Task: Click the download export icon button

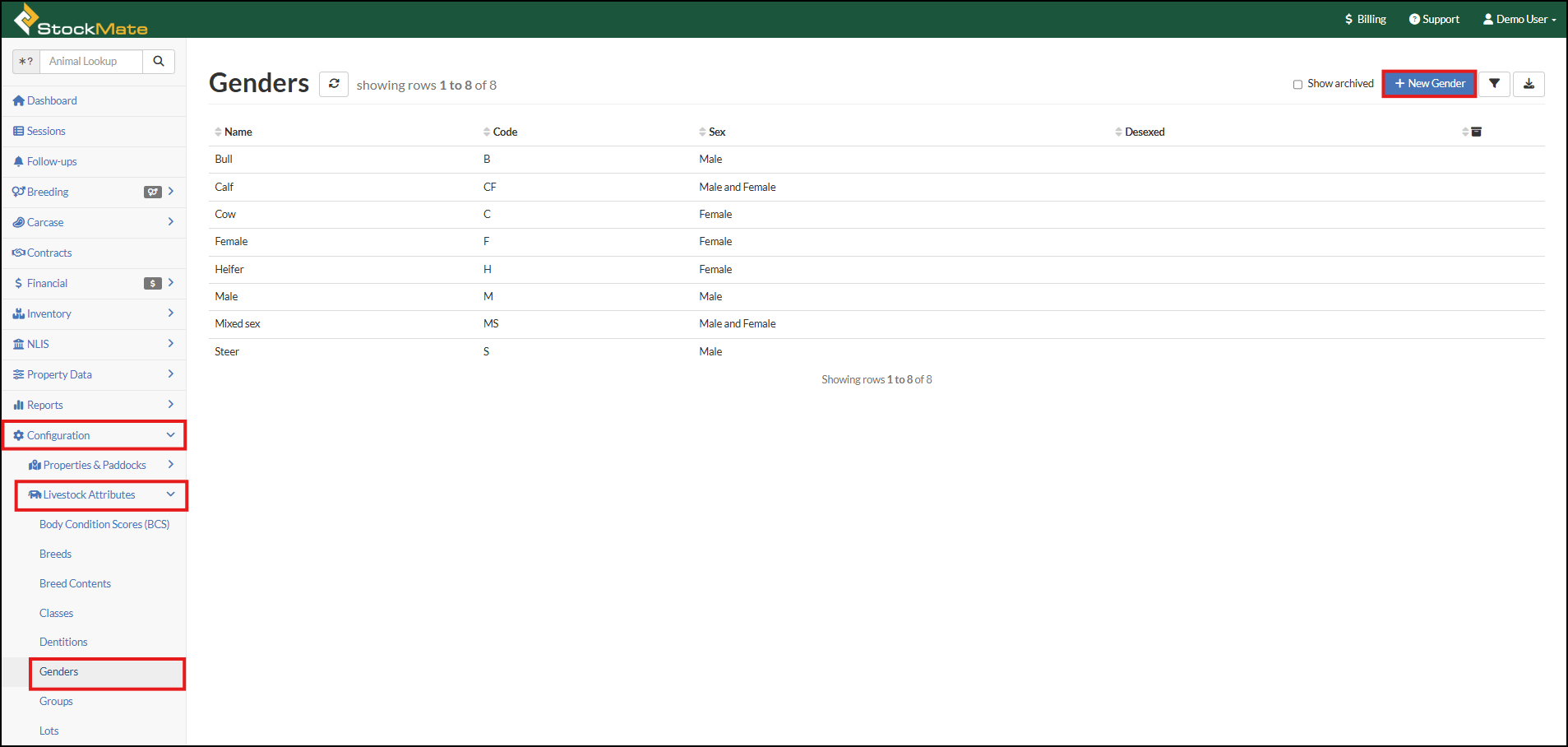Action: 1529,84
